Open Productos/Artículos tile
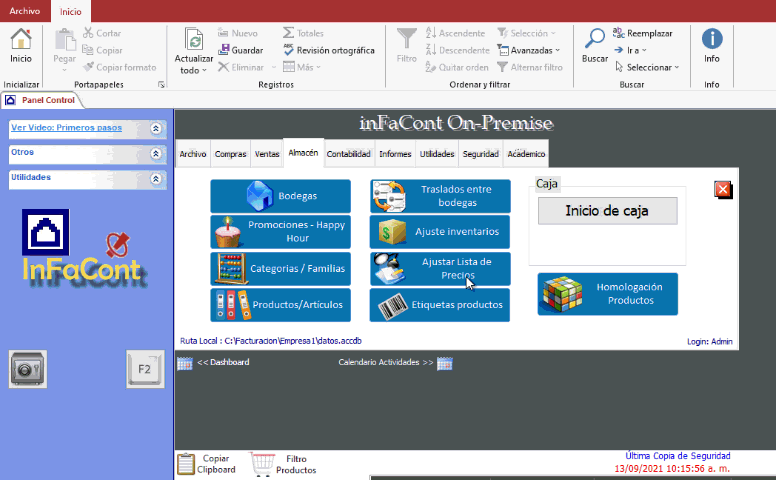 [281, 305]
